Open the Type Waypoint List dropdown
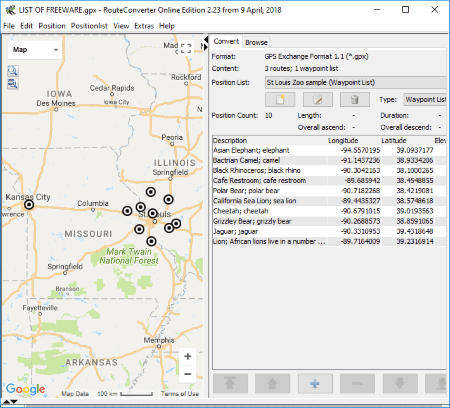450x408 pixels. [425, 99]
